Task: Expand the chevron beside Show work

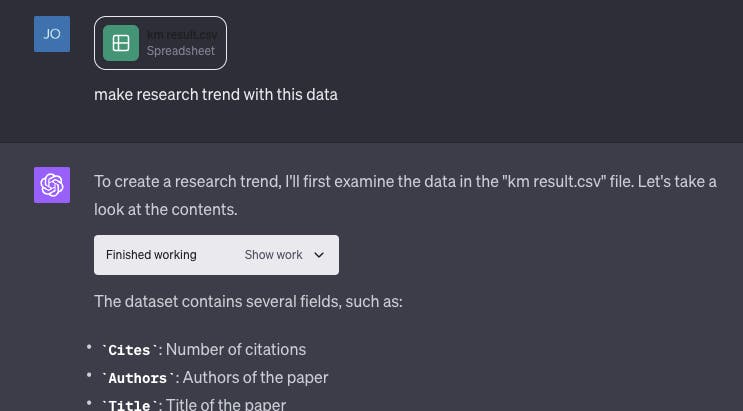Action: [319, 255]
